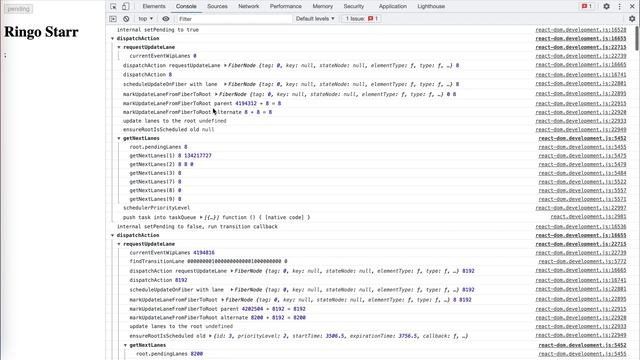Click 'markUpdateLaneFromFiberToRoot parent 4194312' log line

click(202, 104)
